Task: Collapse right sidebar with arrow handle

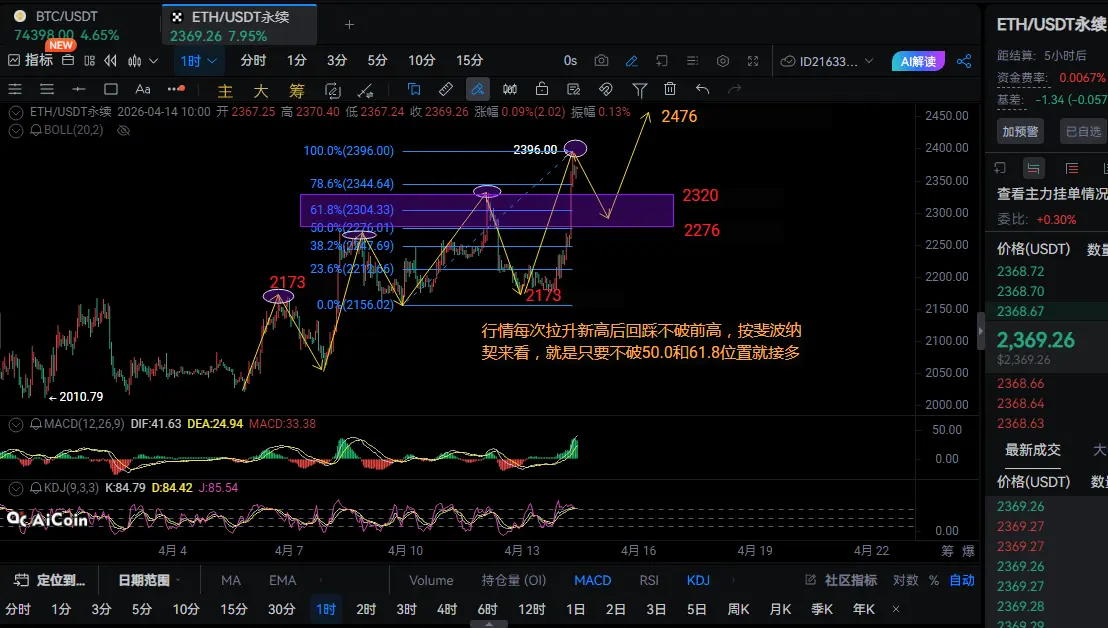Action: click(980, 331)
